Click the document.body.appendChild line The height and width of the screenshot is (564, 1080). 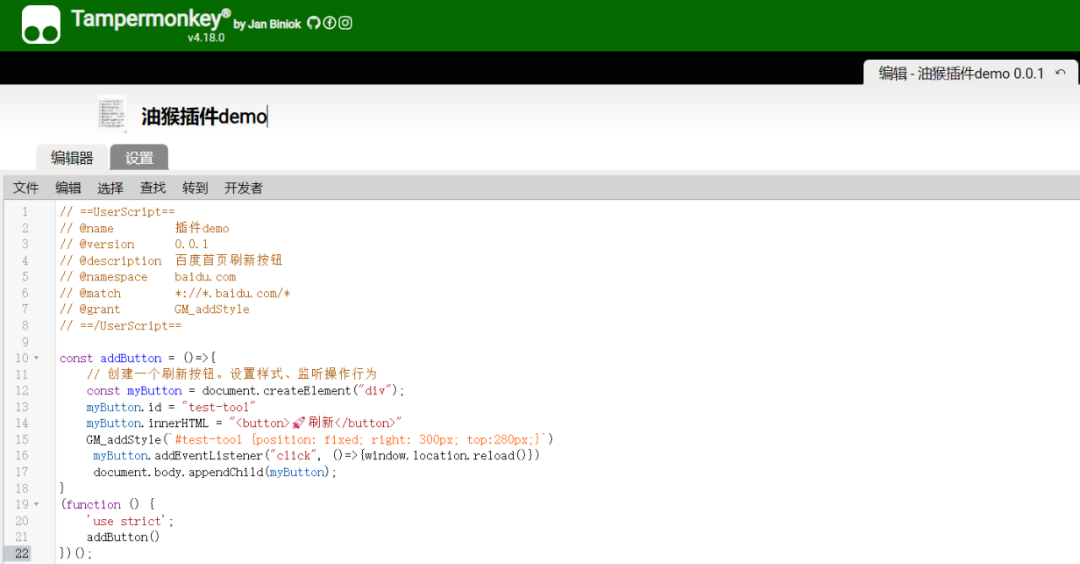point(215,472)
